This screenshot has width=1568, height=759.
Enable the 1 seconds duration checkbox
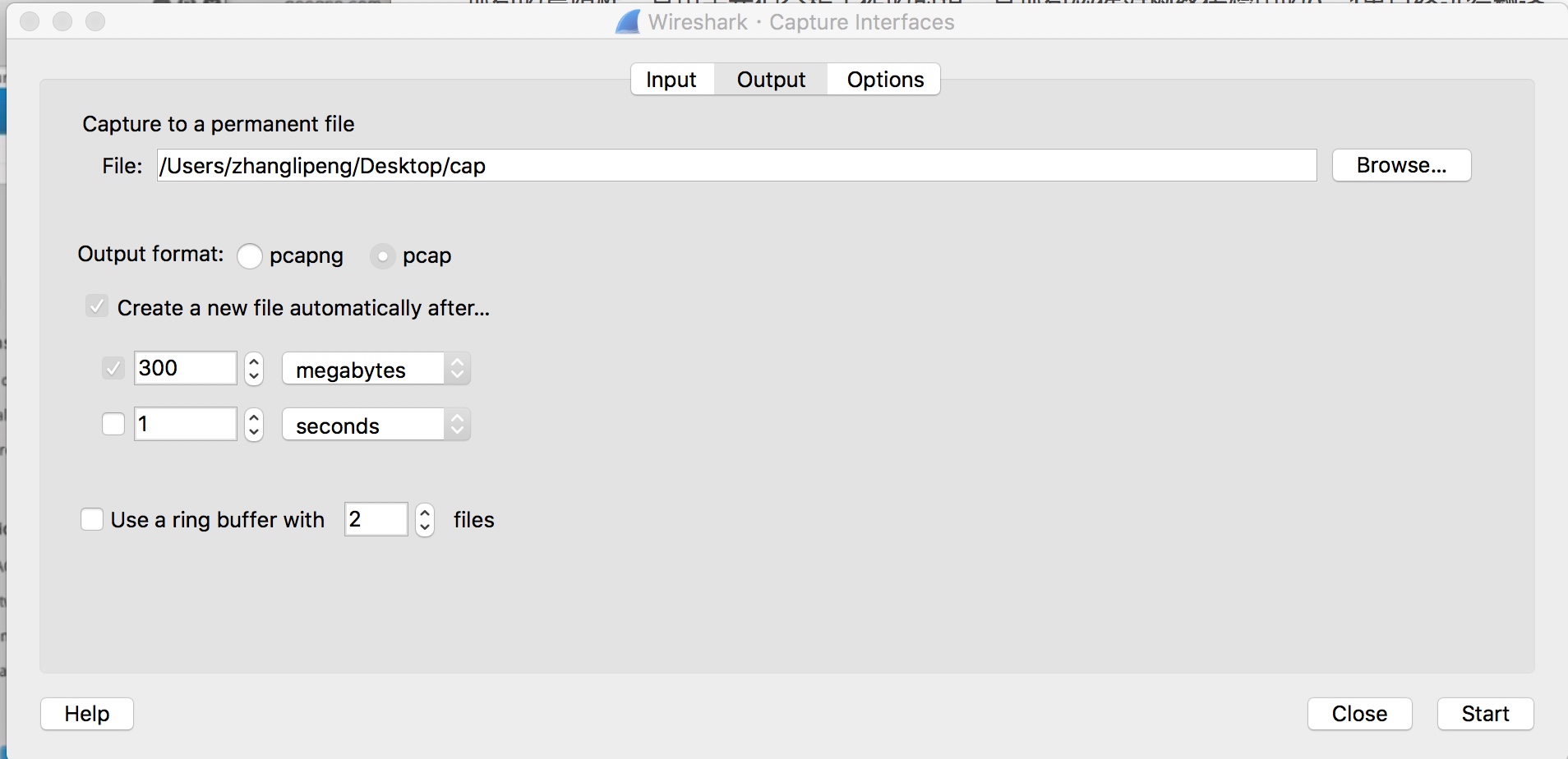[x=113, y=424]
